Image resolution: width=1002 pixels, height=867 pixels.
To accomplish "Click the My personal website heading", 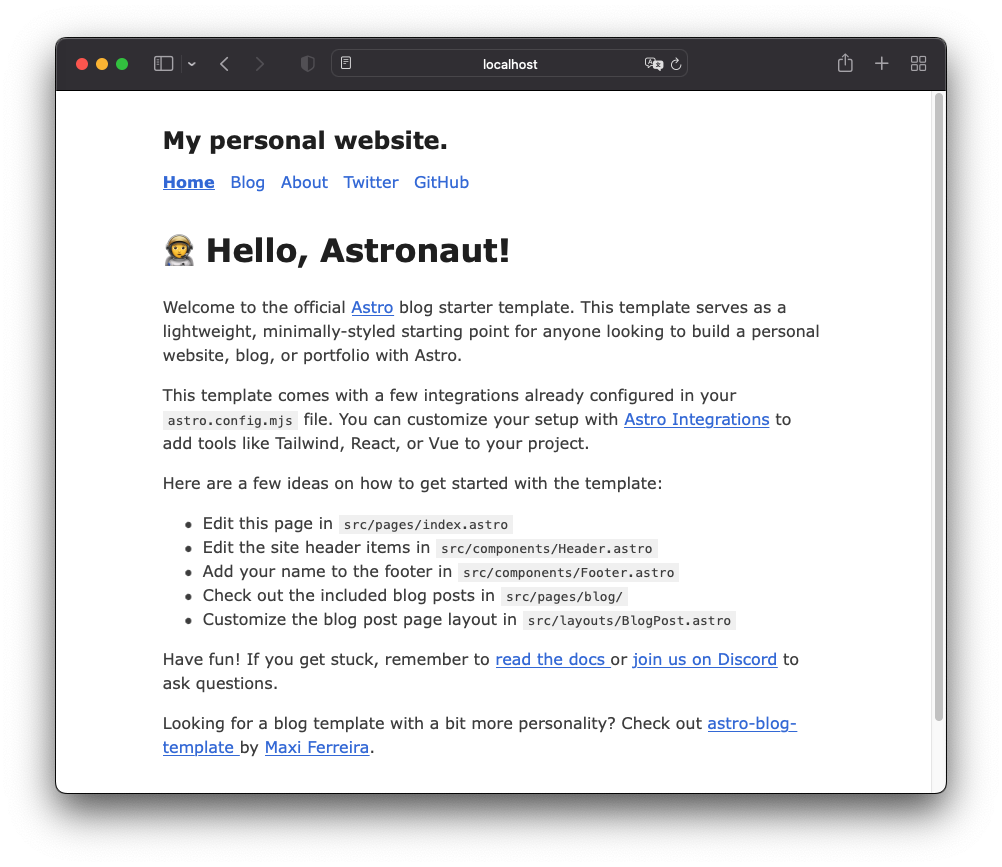I will (x=305, y=141).
